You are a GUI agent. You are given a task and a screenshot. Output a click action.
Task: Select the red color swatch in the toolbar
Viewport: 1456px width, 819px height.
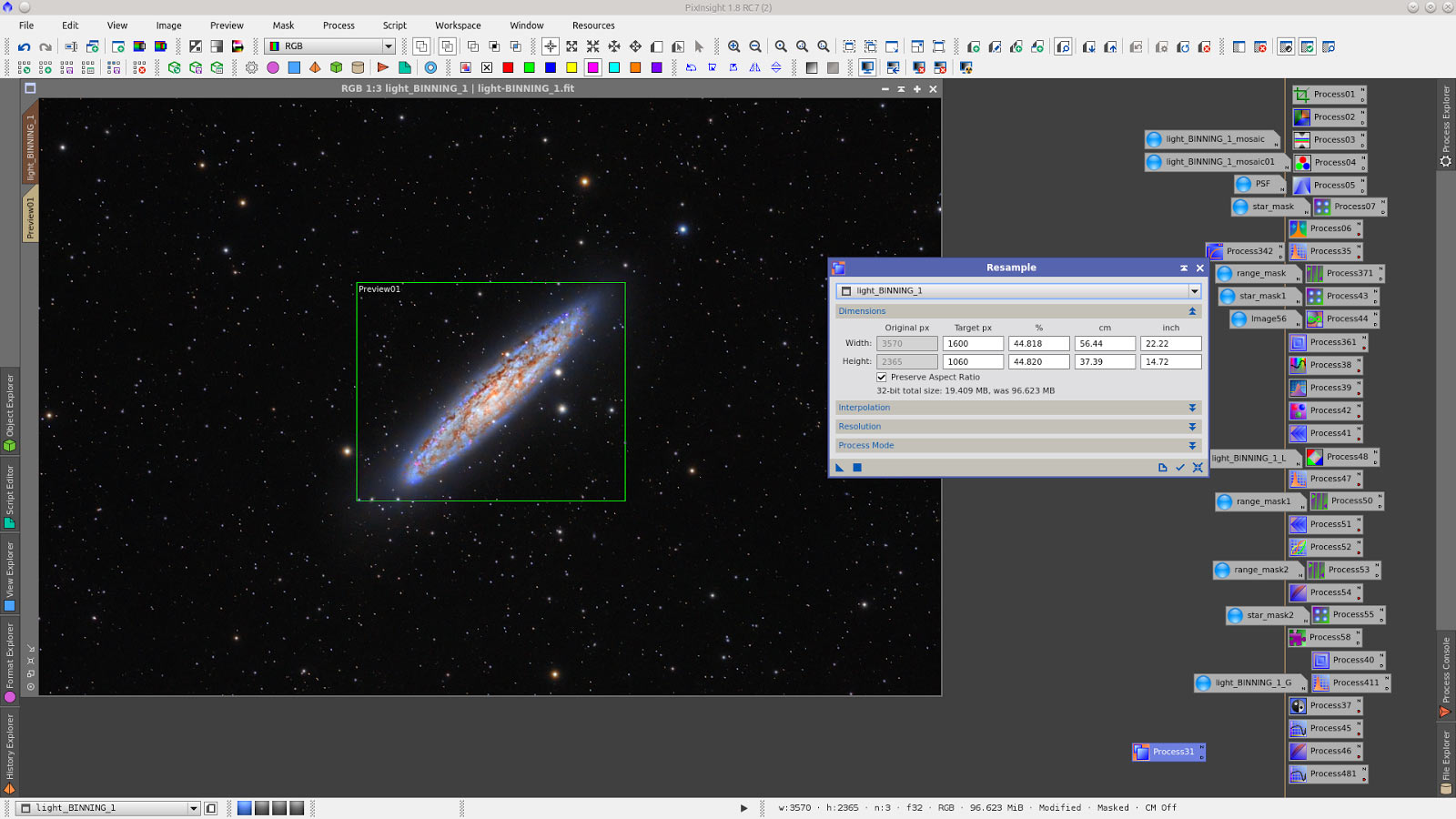coord(509,67)
